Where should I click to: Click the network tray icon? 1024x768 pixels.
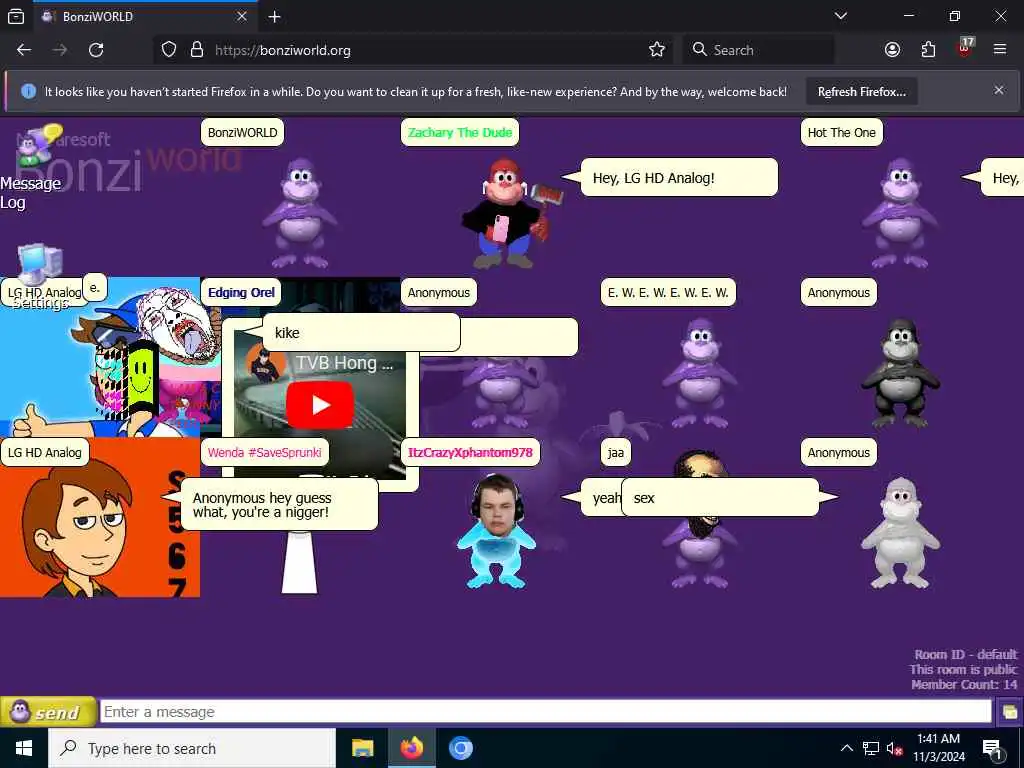click(871, 748)
